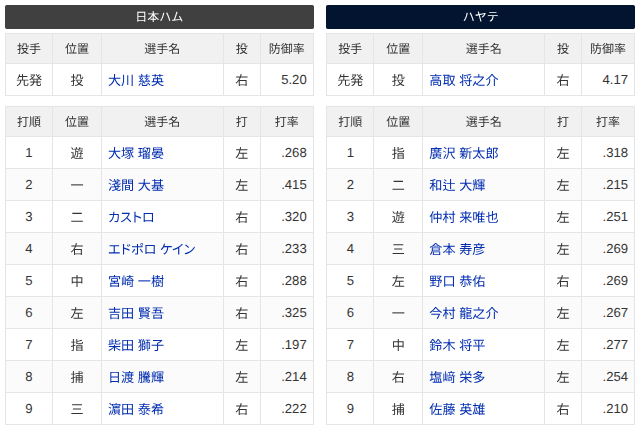Viewport: 644px width, 434px height.
Task: Select player link 淺間 大基
Action: click(136, 185)
